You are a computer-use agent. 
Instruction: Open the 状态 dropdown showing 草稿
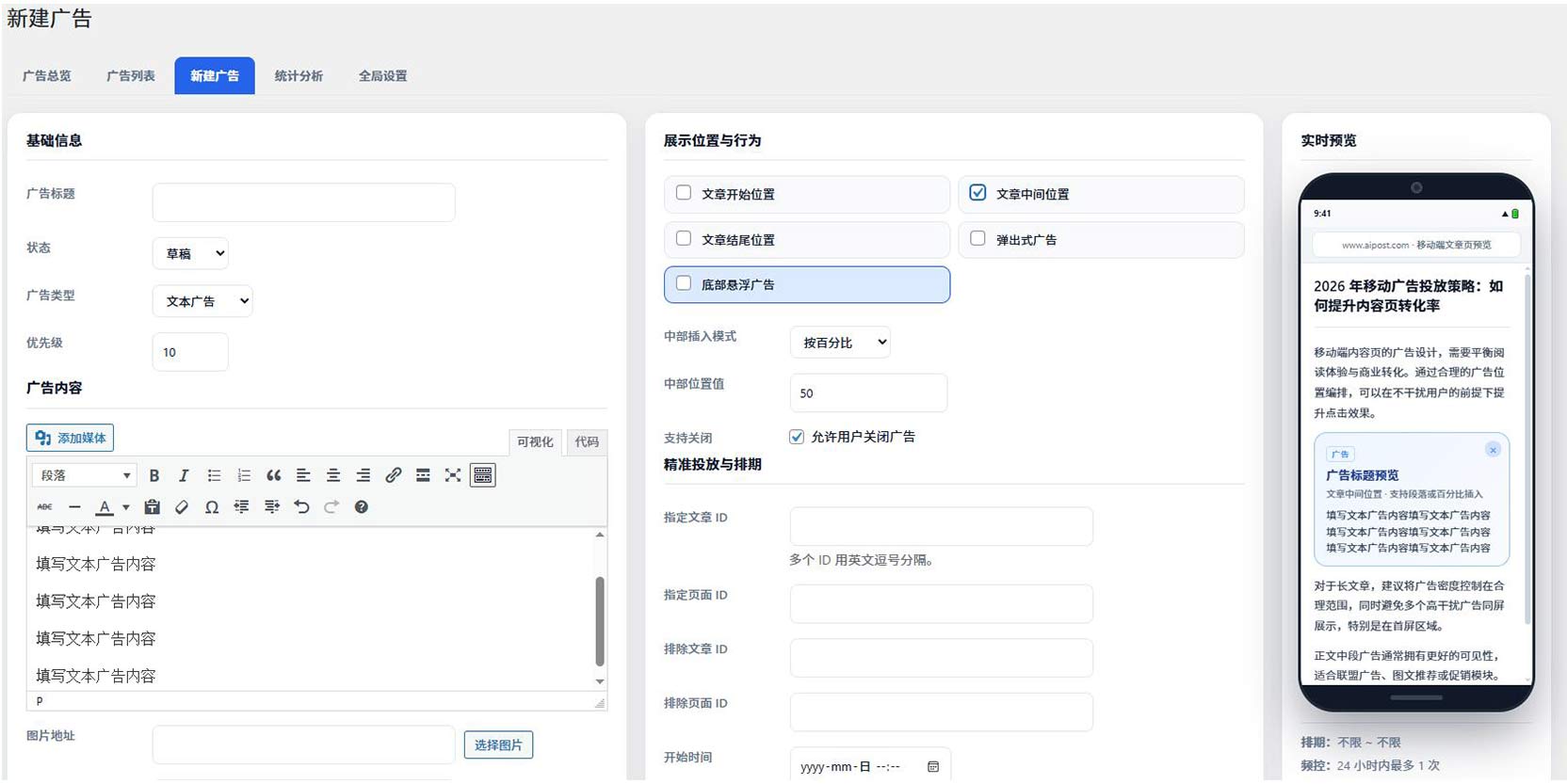(190, 253)
